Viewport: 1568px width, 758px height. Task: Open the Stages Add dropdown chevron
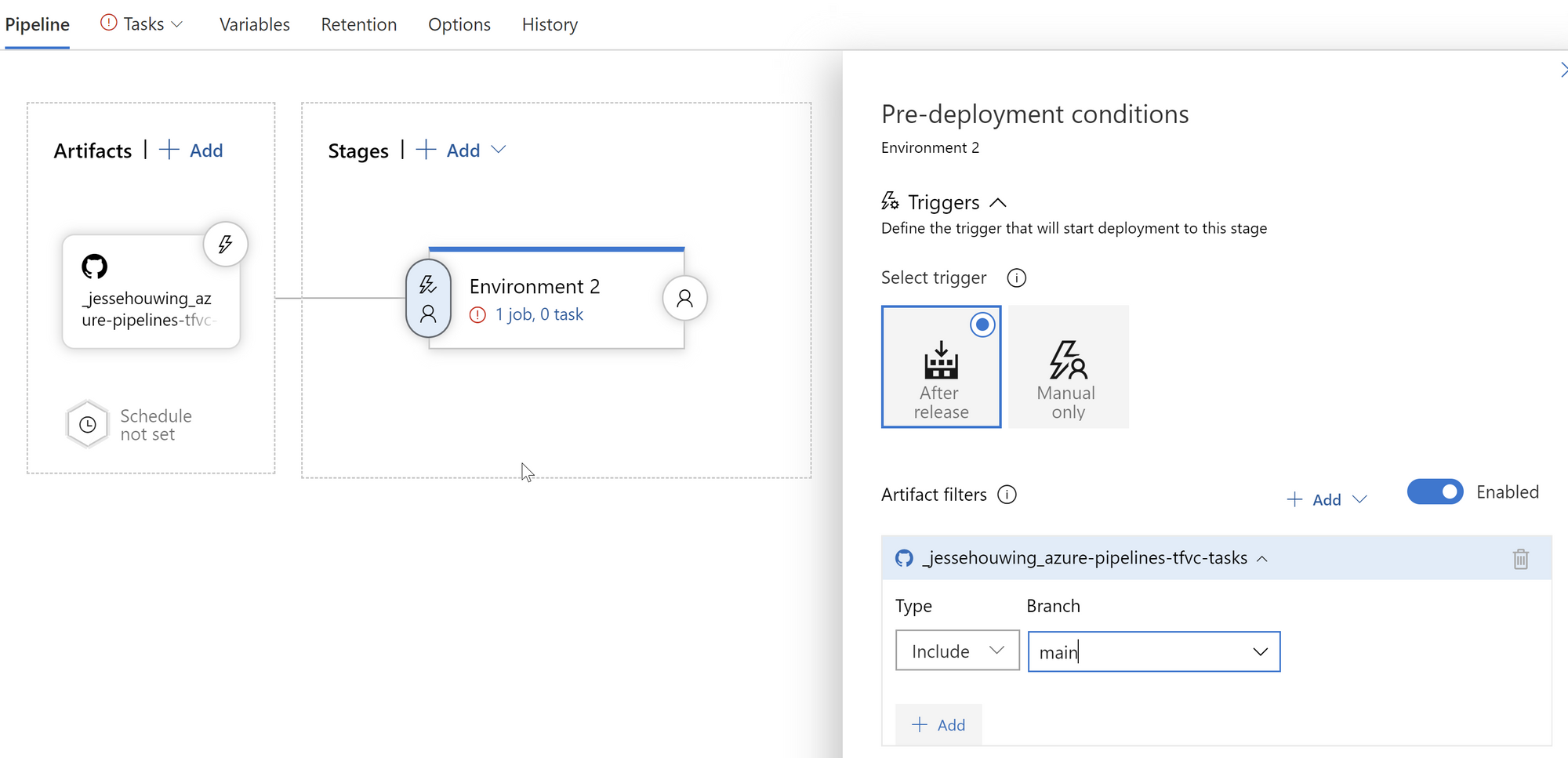click(498, 150)
